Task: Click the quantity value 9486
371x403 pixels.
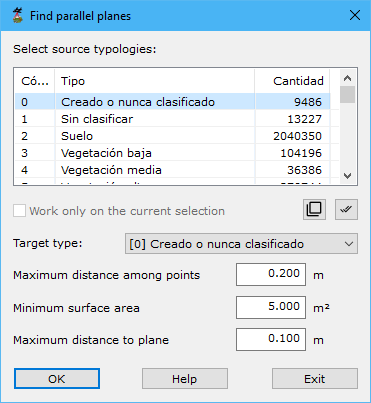Action: (308, 102)
